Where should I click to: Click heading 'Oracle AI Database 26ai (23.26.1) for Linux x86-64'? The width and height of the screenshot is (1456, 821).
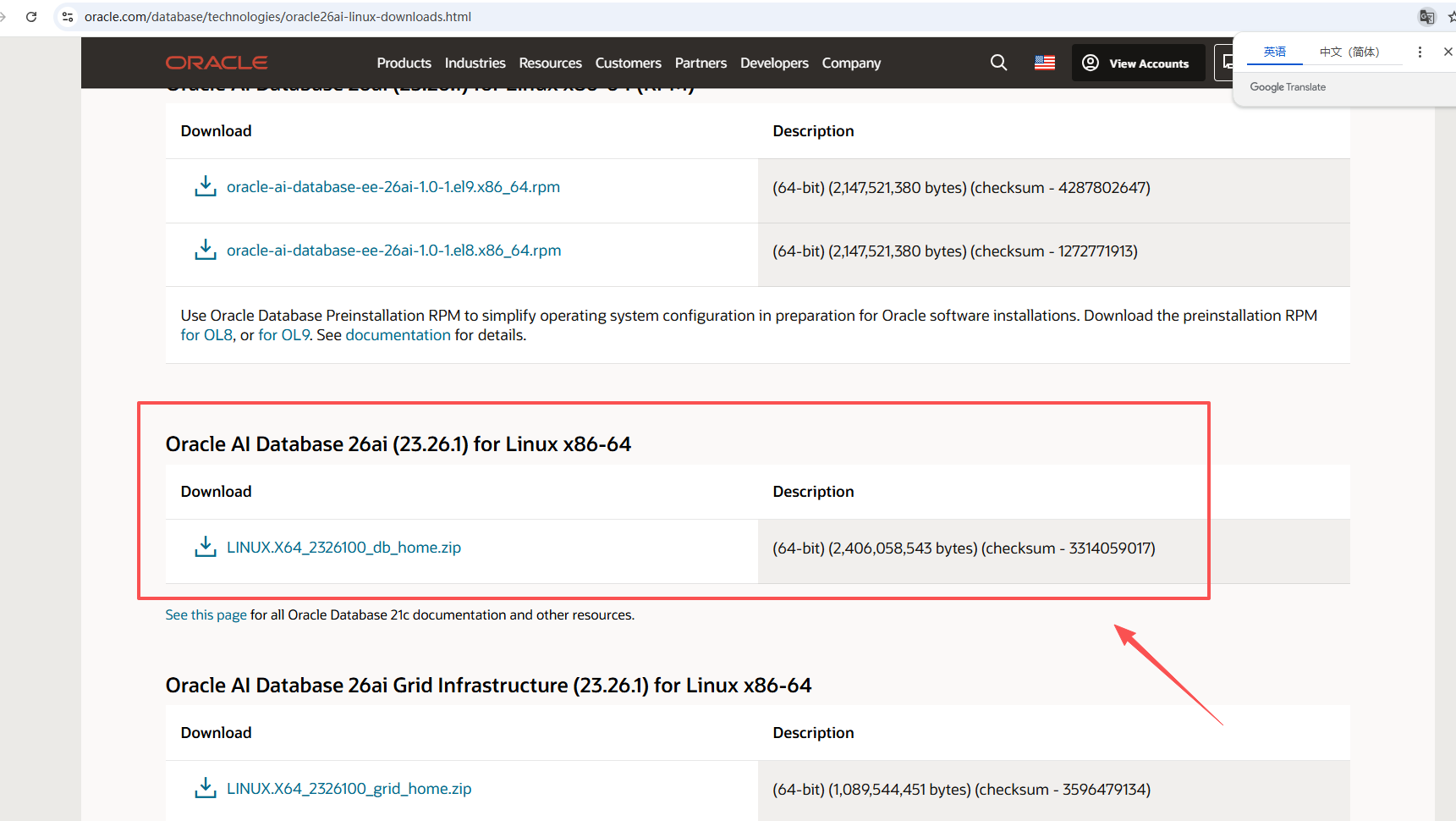(x=398, y=444)
